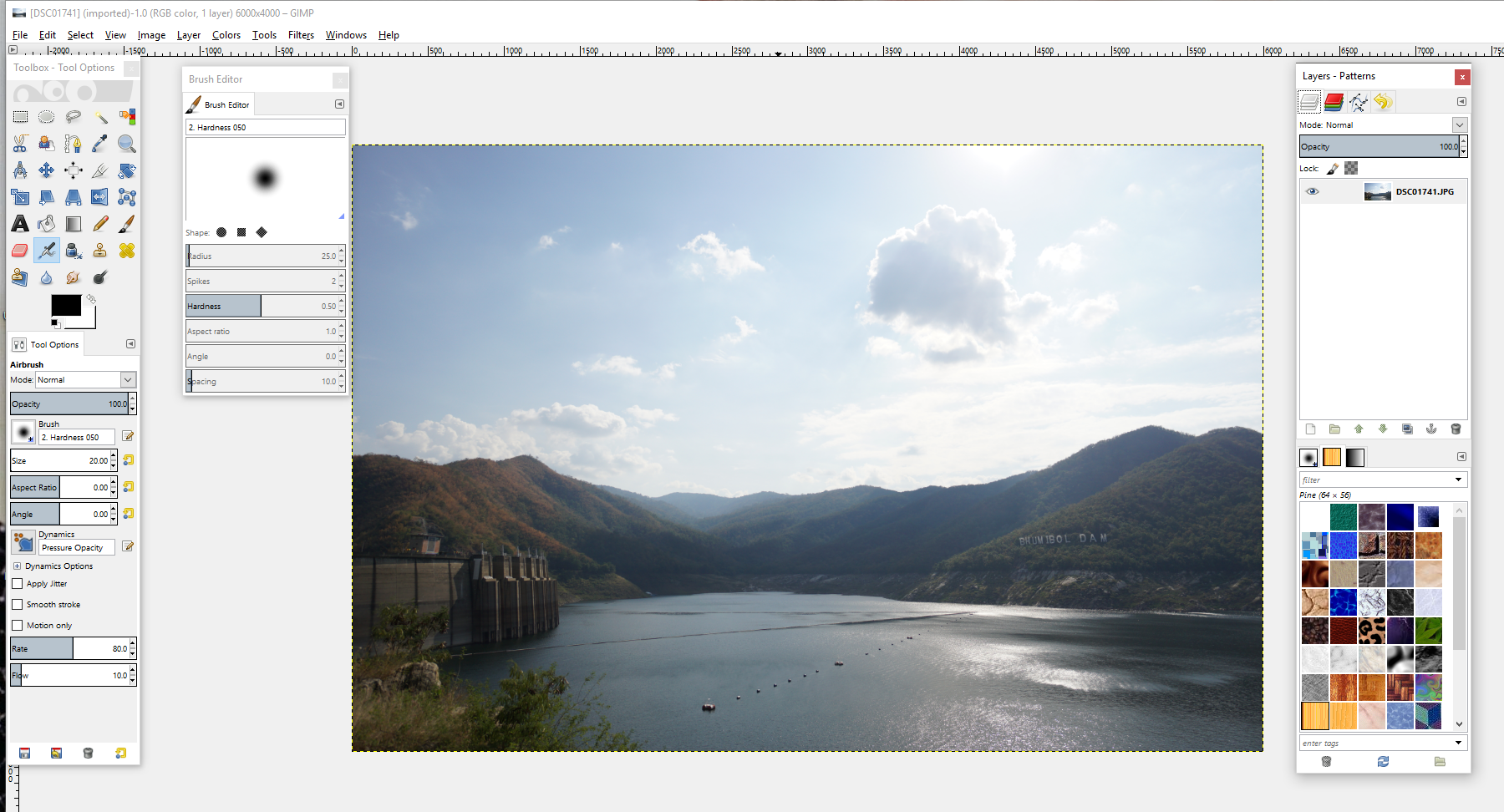Viewport: 1504px width, 812px height.
Task: Click the brush name field in Brush Editor
Action: pos(265,128)
